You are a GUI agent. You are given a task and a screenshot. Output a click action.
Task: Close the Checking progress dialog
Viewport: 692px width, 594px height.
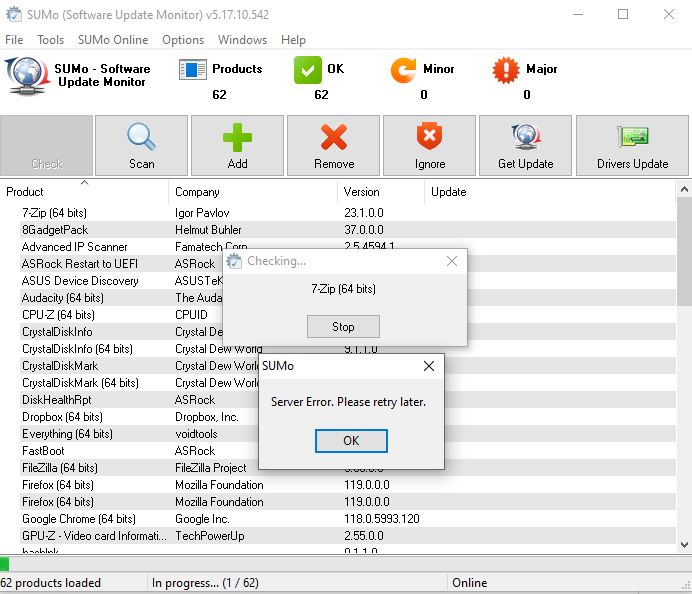tap(451, 261)
